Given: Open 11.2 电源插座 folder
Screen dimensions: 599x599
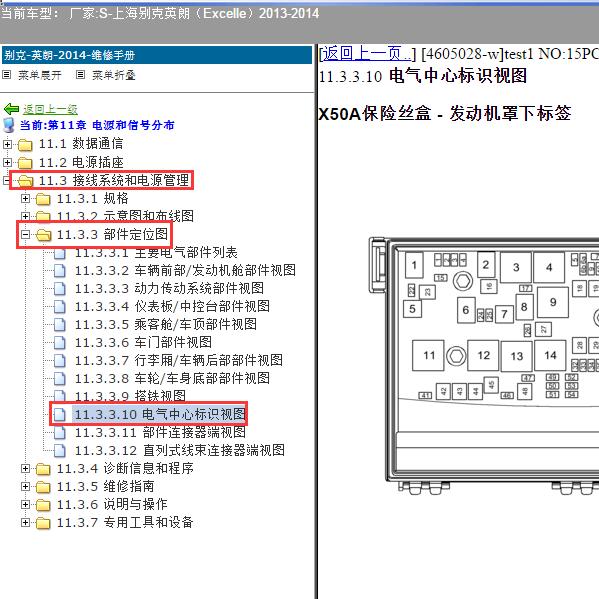Looking at the screenshot, I should tap(81, 162).
